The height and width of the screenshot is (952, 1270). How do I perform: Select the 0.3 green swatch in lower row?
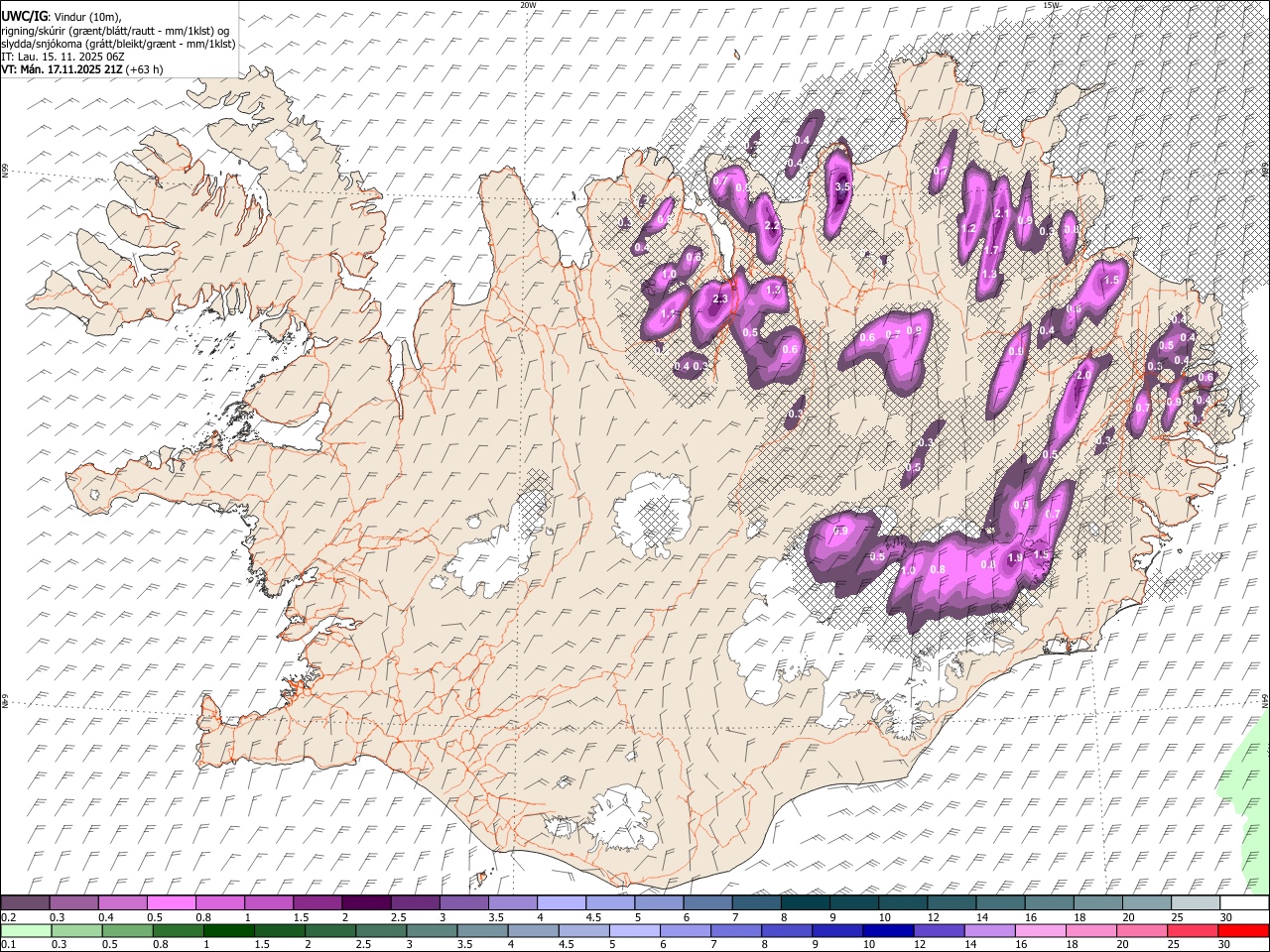[x=76, y=931]
